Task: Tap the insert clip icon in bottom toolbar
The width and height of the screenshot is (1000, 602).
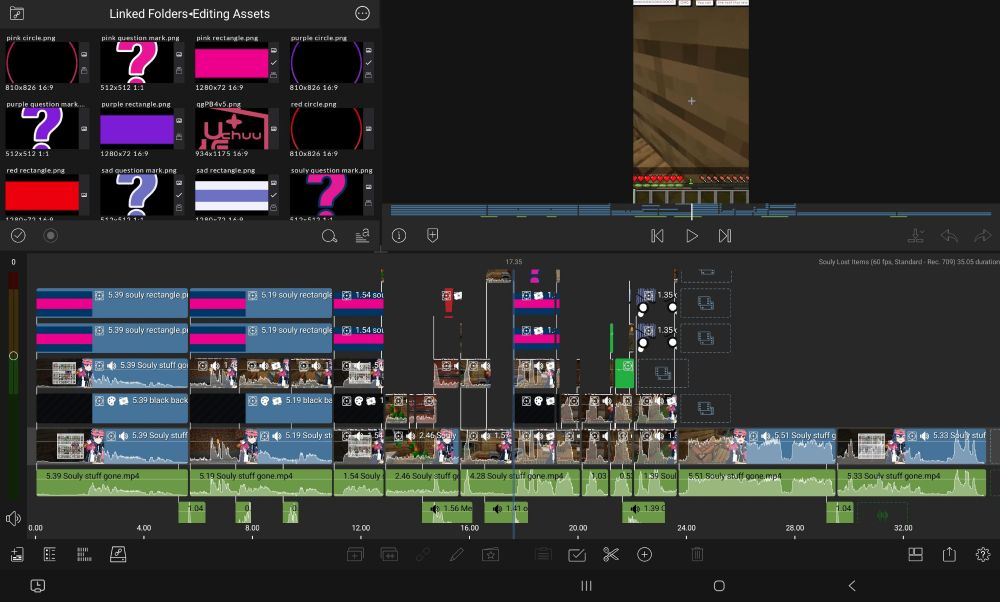Action: click(x=389, y=555)
